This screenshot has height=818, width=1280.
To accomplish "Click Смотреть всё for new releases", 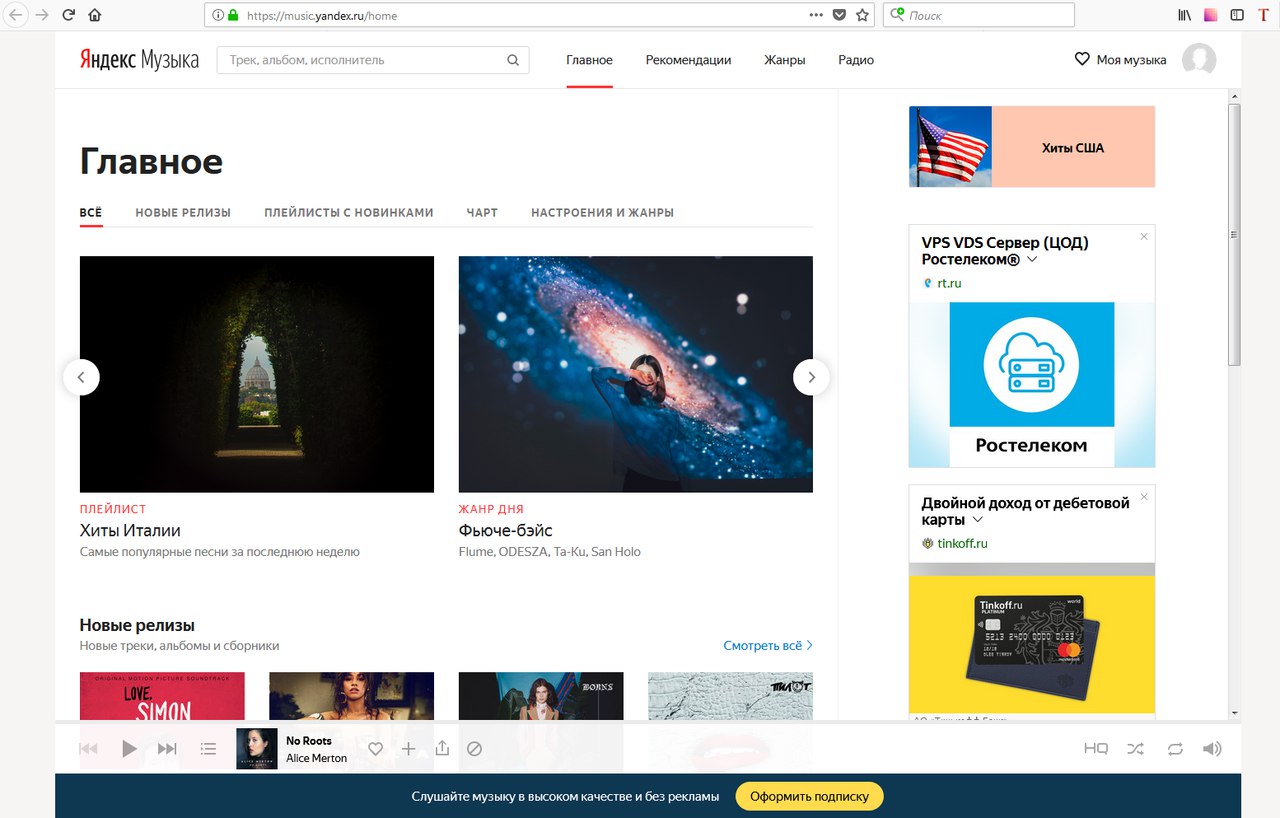I will pos(768,646).
